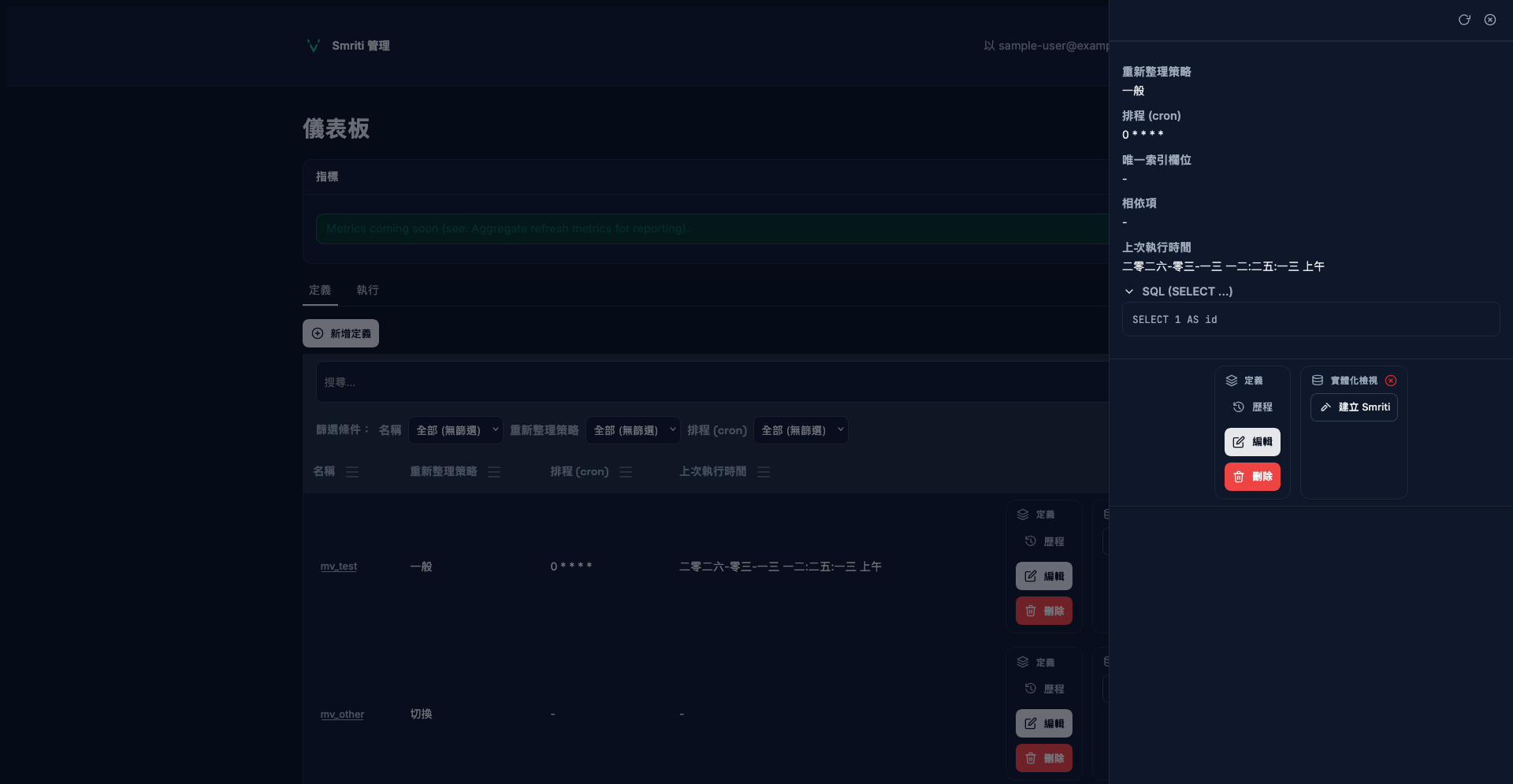Click the Smriti logo icon
The image size is (1513, 784).
point(314,46)
